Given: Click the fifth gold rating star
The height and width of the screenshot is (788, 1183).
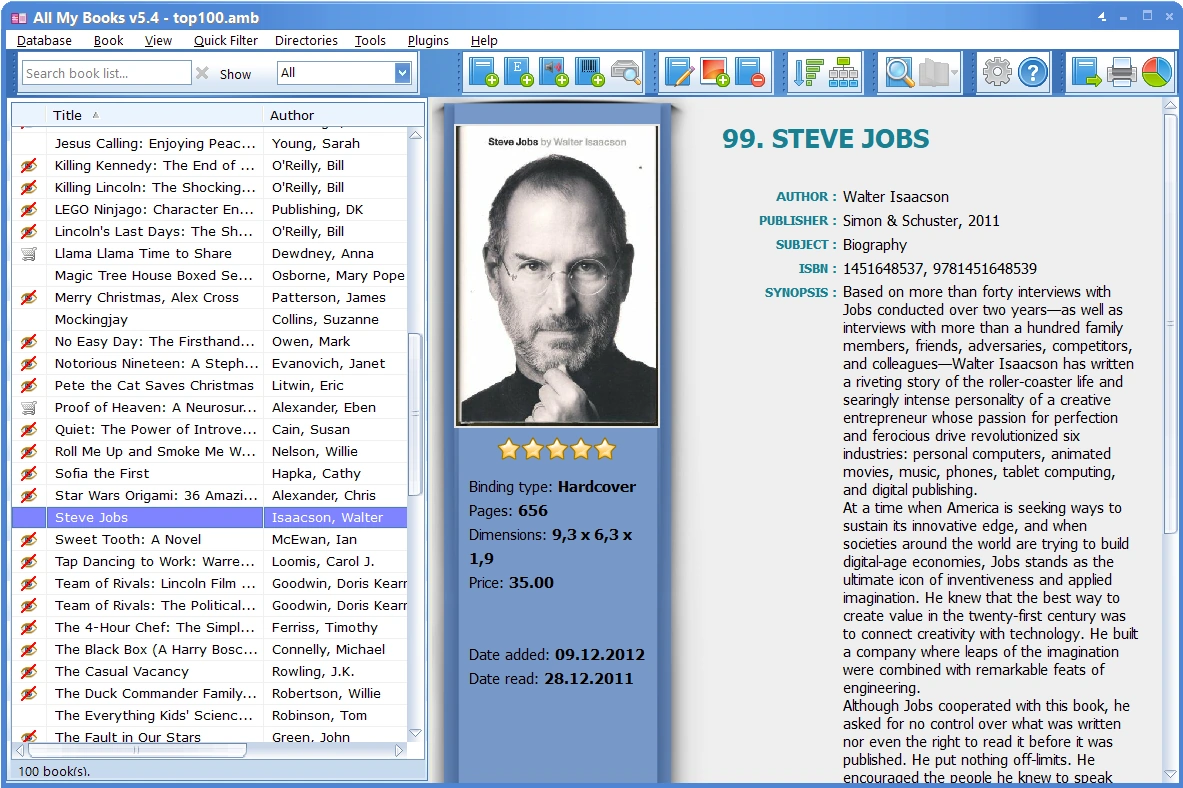Looking at the screenshot, I should coord(605,450).
